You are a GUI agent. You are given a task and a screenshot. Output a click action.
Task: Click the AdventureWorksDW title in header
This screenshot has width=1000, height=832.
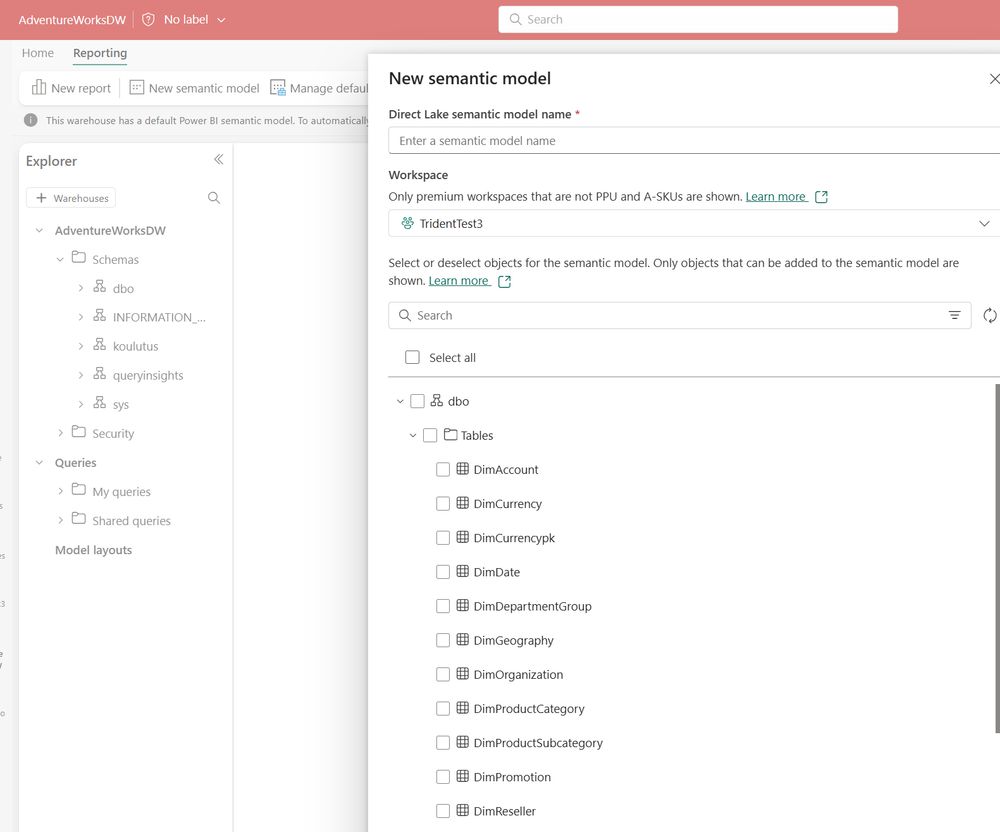[x=72, y=20]
